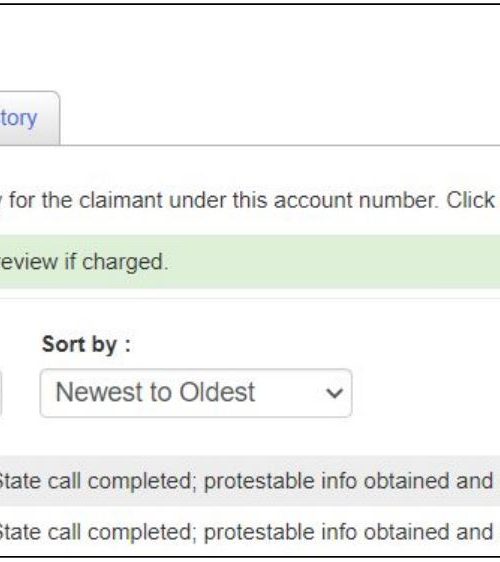This screenshot has height=562, width=500.
Task: Click the word 'Click' ending the instruction line
Action: tap(470, 200)
